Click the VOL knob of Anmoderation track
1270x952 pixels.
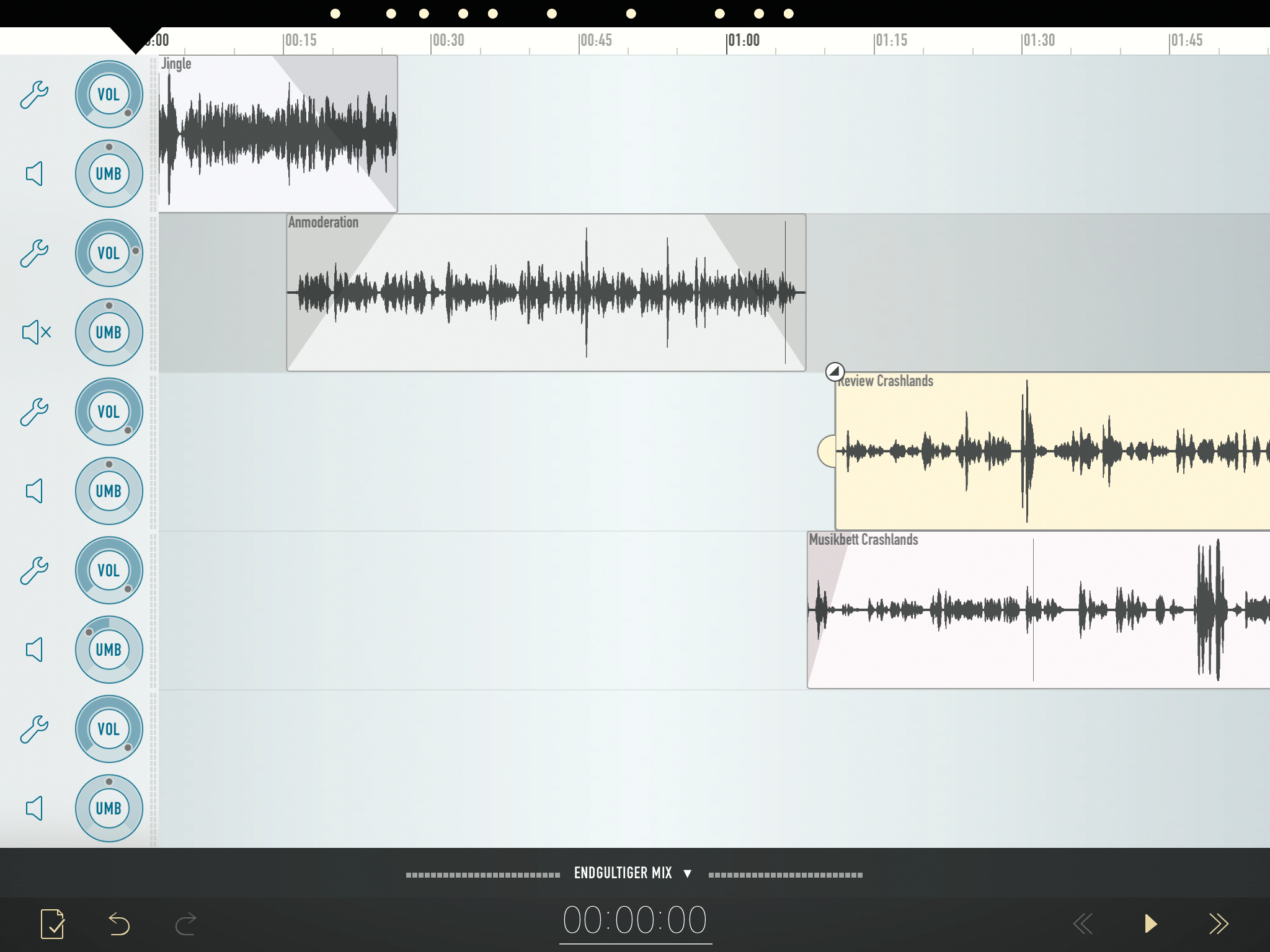pyautogui.click(x=109, y=253)
